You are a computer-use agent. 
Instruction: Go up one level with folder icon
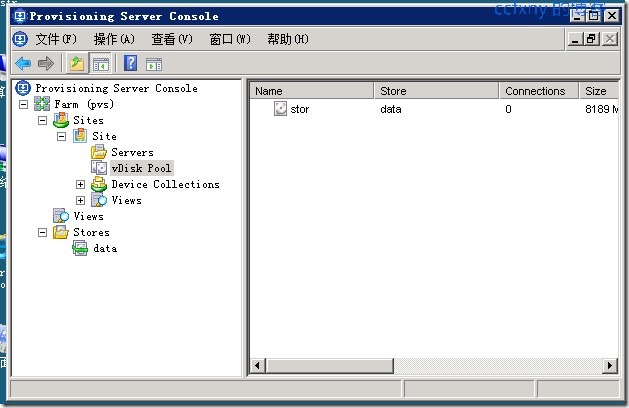77,64
